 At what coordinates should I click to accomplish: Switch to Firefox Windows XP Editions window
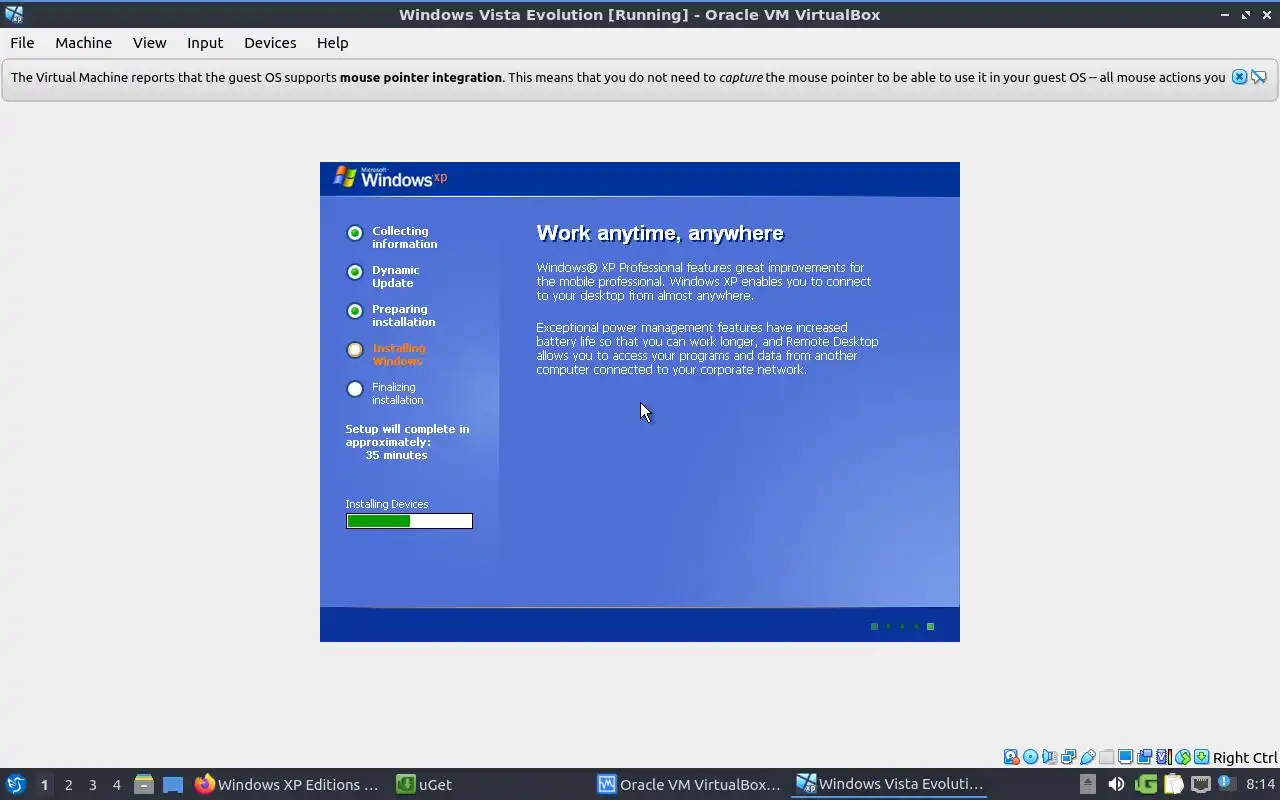tap(287, 784)
